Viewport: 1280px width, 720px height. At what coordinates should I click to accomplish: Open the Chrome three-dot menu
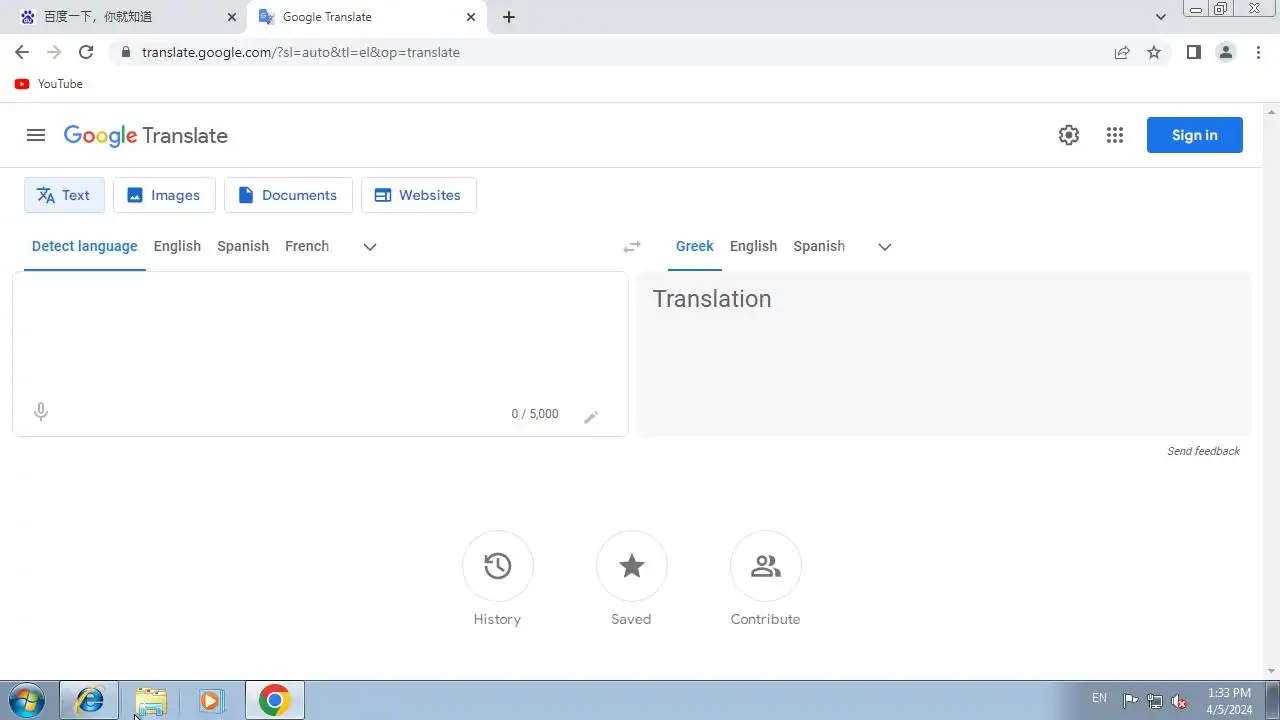click(1258, 52)
